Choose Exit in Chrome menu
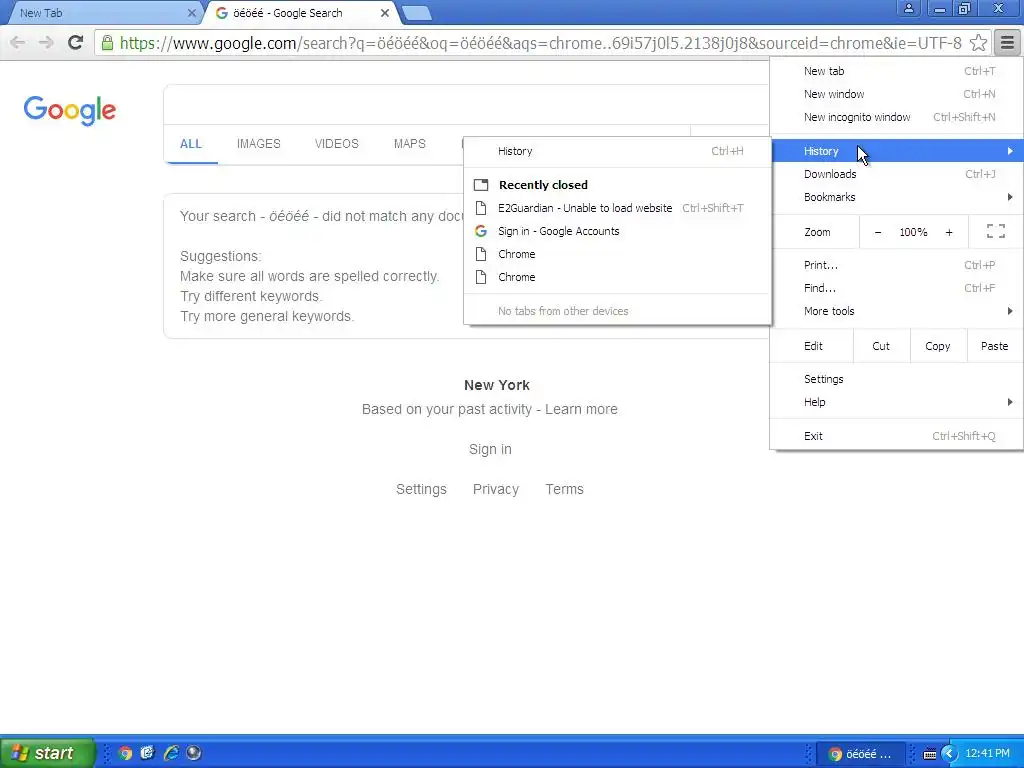This screenshot has width=1024, height=768. [897, 436]
